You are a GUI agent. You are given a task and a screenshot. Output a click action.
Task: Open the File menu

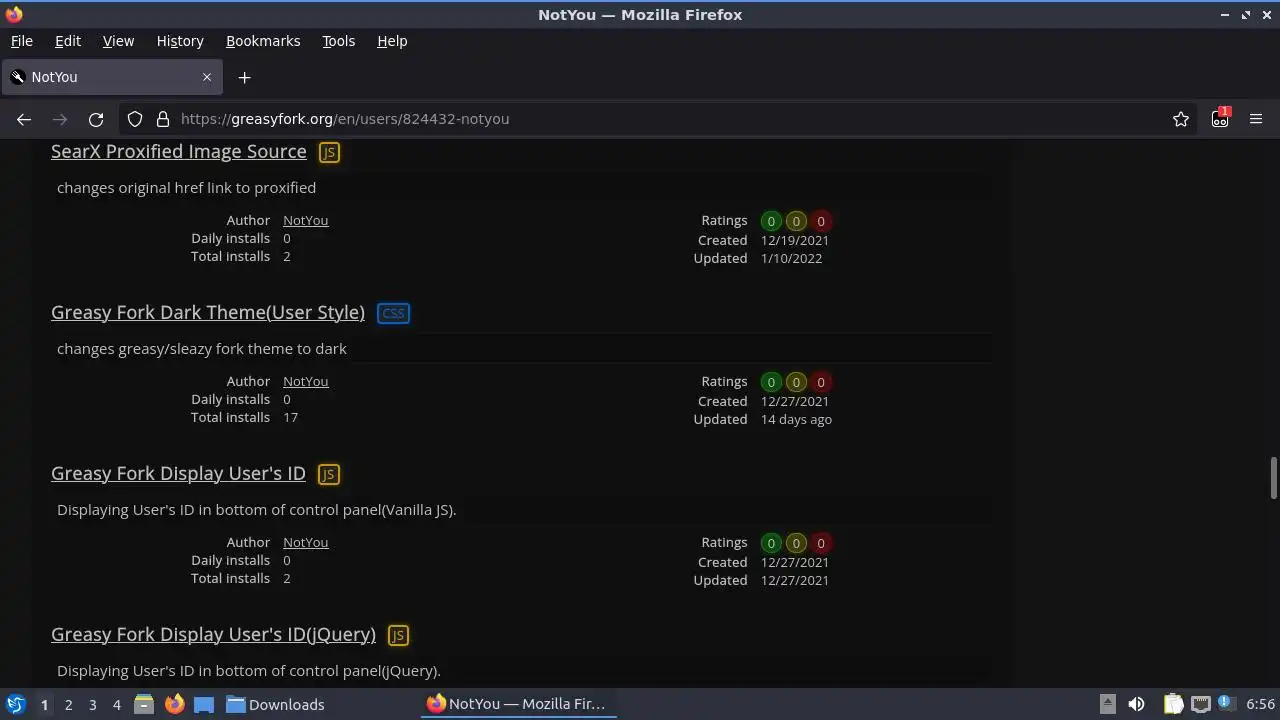tap(21, 41)
